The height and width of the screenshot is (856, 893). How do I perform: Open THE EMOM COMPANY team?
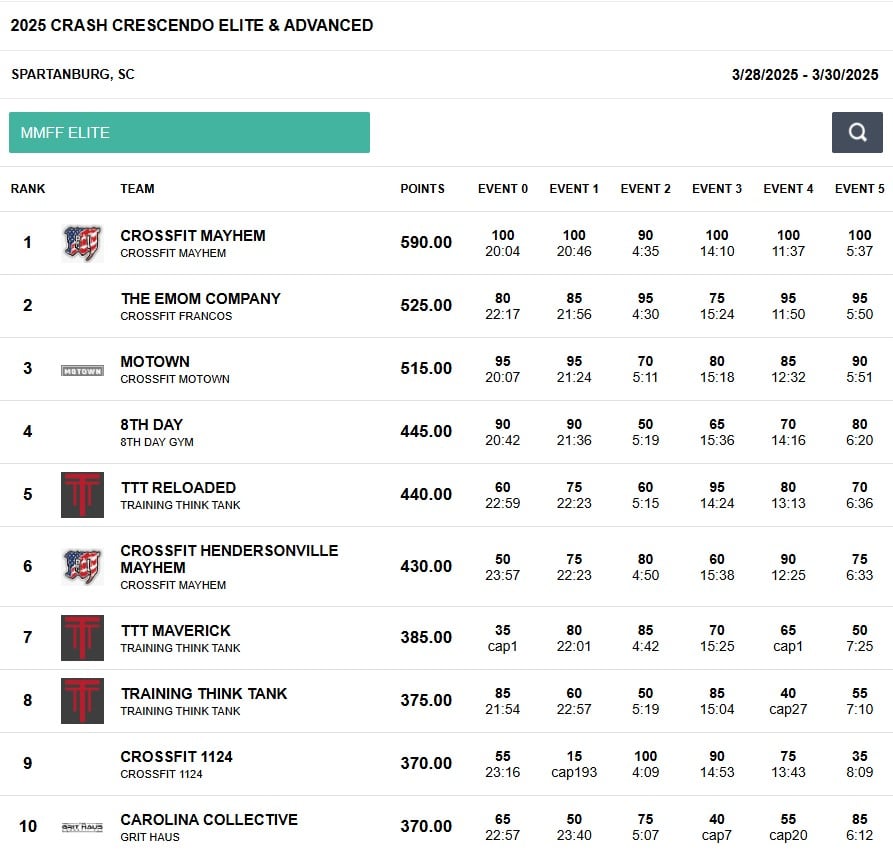click(x=200, y=298)
